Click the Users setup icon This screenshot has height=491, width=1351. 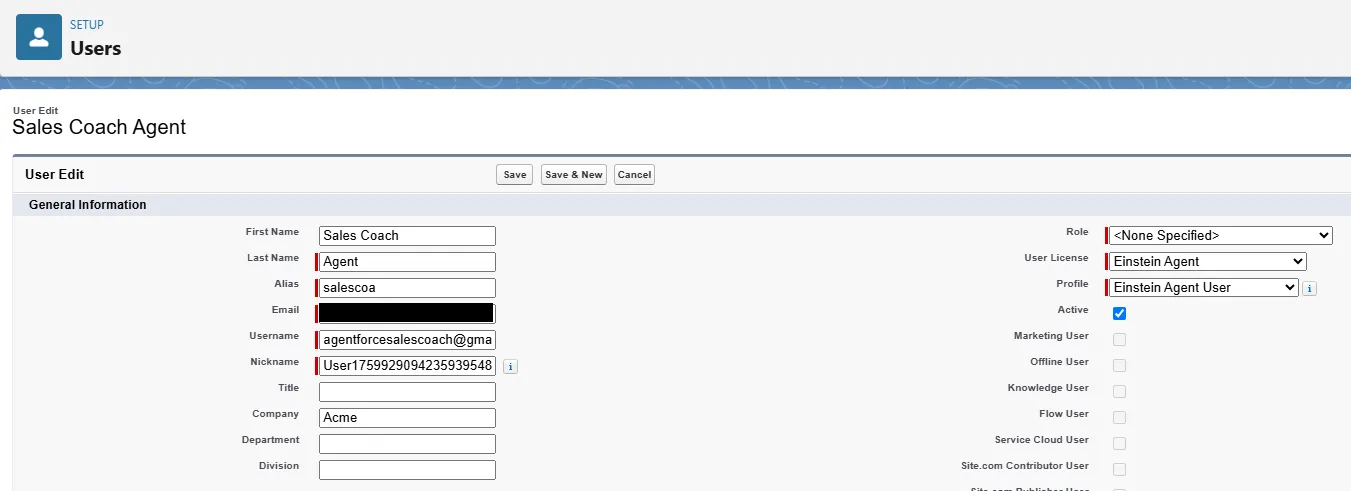39,37
